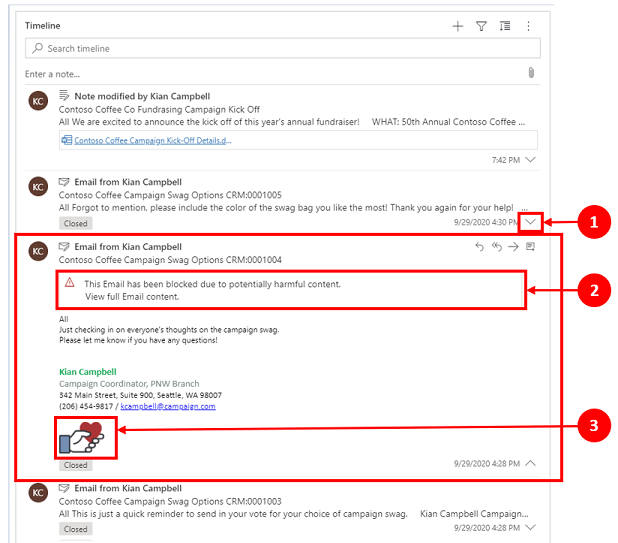Click the Reply arrow icon on email CRM:0001004
The height and width of the screenshot is (543, 618).
click(x=479, y=247)
